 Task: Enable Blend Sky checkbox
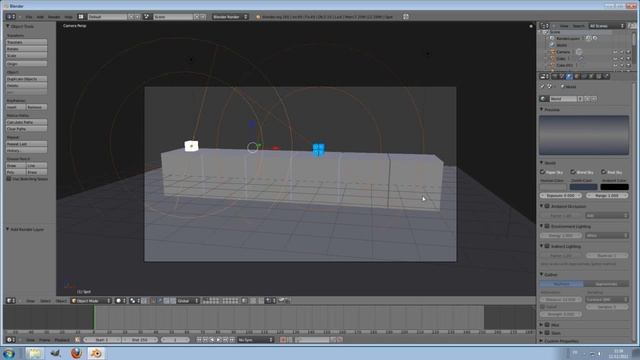(x=573, y=172)
